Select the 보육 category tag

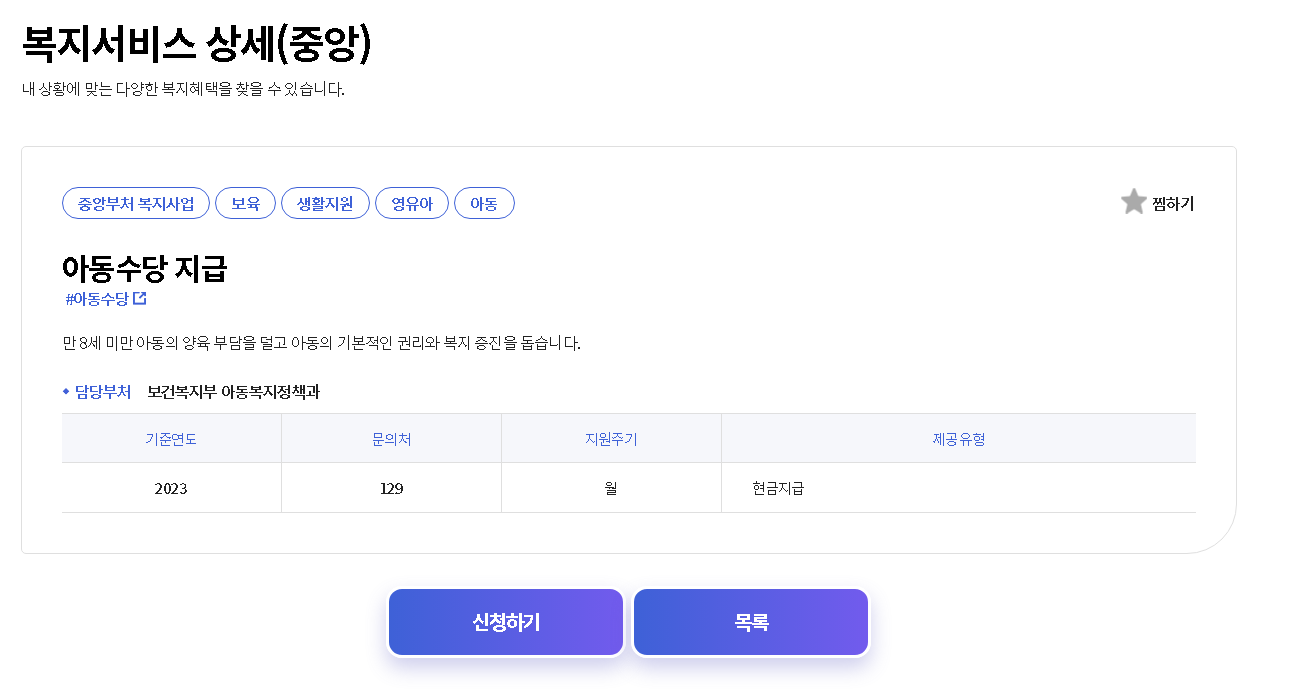[x=245, y=202]
